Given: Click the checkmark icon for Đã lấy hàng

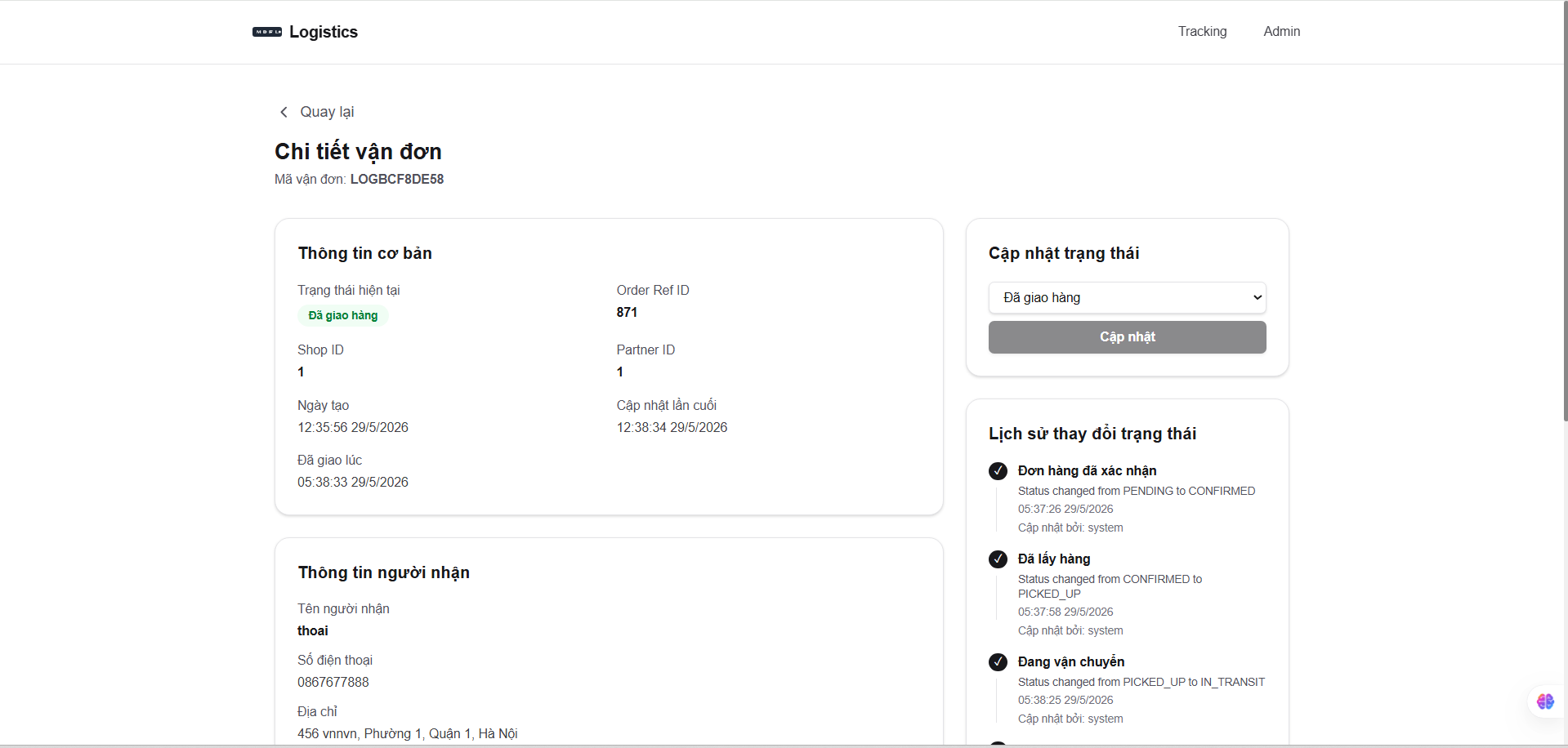Looking at the screenshot, I should tap(998, 559).
